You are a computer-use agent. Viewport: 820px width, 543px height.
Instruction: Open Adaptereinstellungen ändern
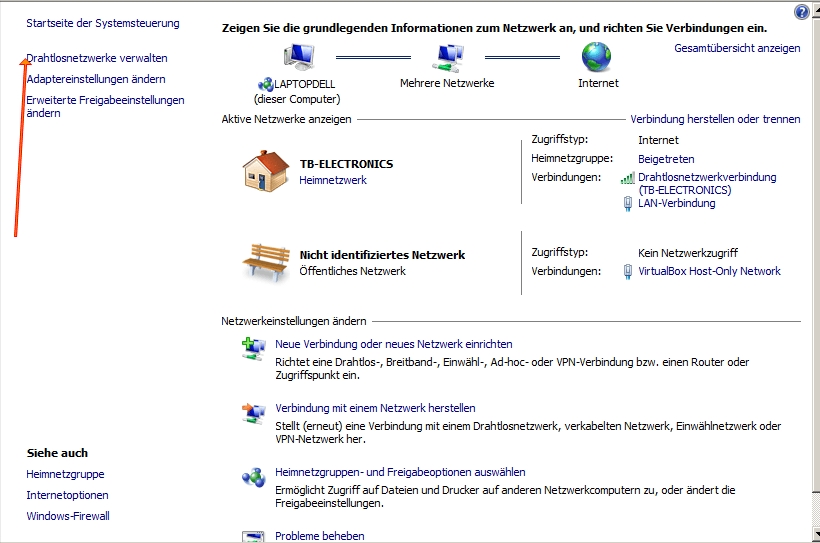pos(96,79)
